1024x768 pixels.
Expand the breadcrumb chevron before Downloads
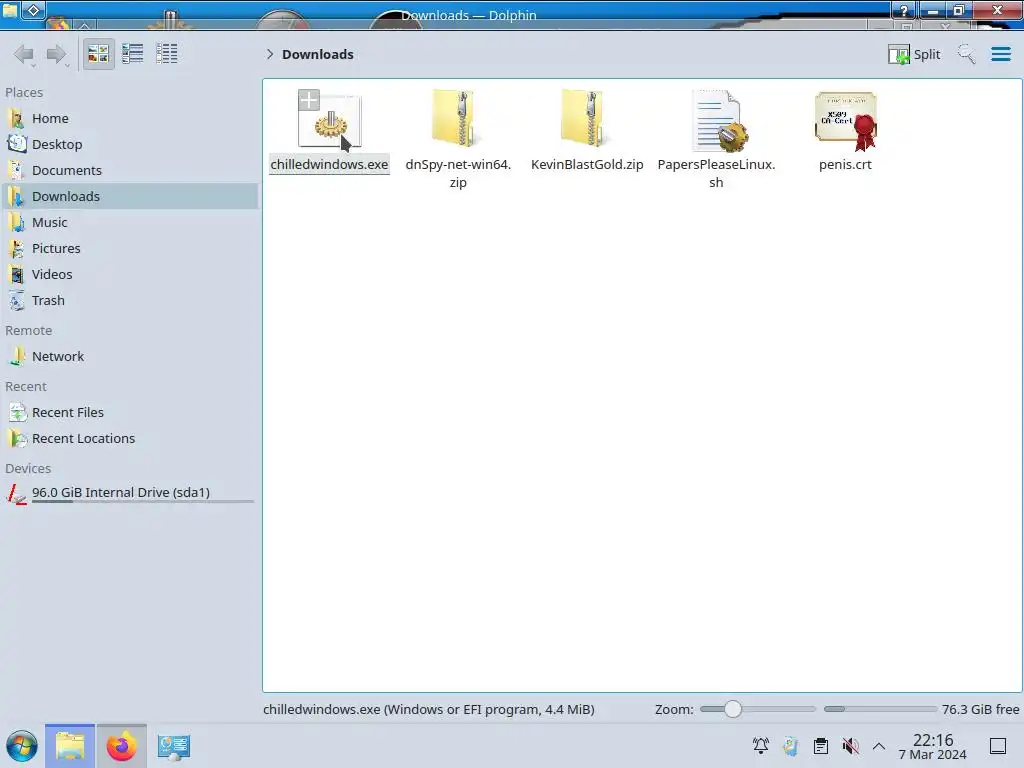pyautogui.click(x=270, y=54)
